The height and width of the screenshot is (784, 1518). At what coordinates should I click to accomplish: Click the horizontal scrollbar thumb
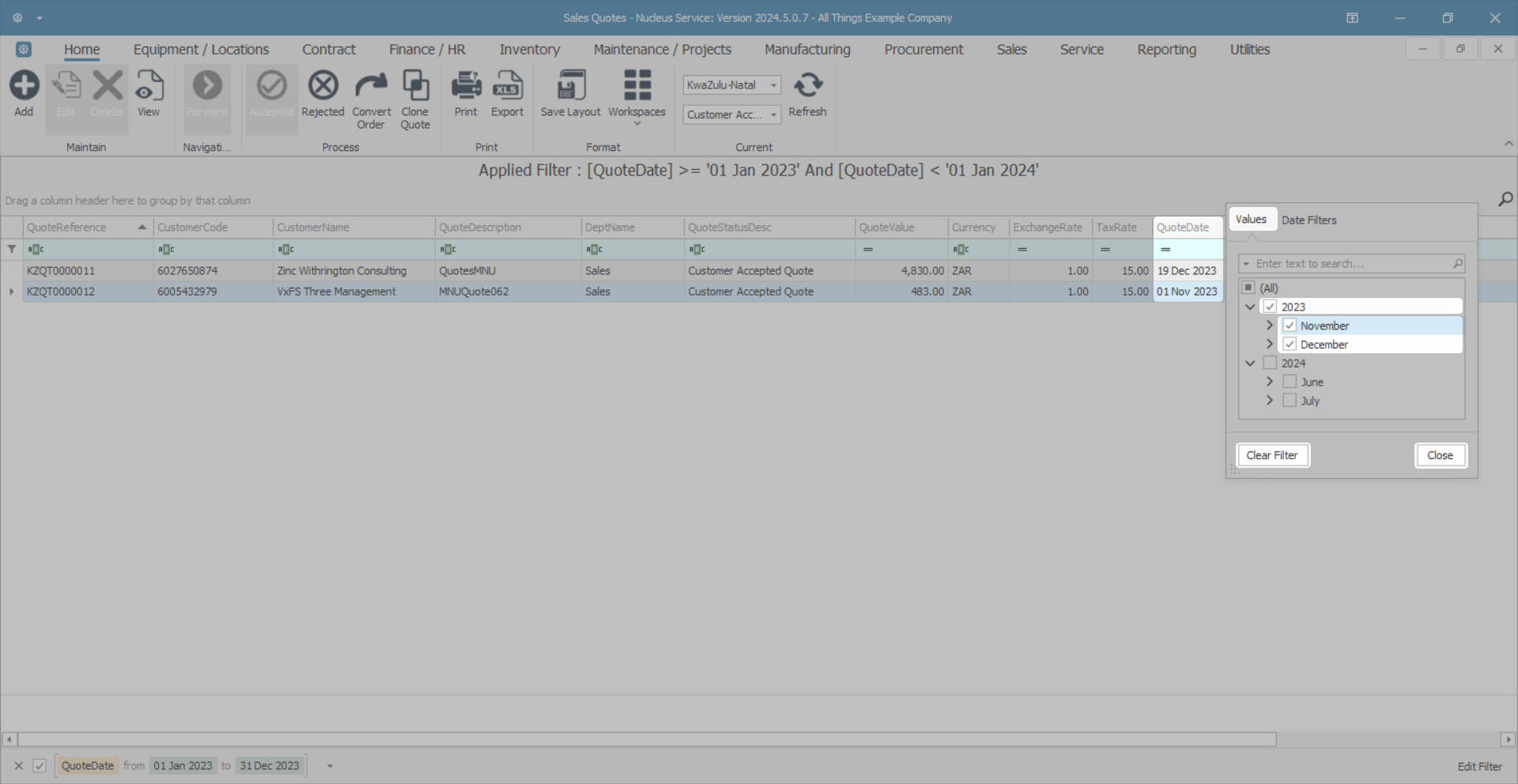click(x=647, y=740)
